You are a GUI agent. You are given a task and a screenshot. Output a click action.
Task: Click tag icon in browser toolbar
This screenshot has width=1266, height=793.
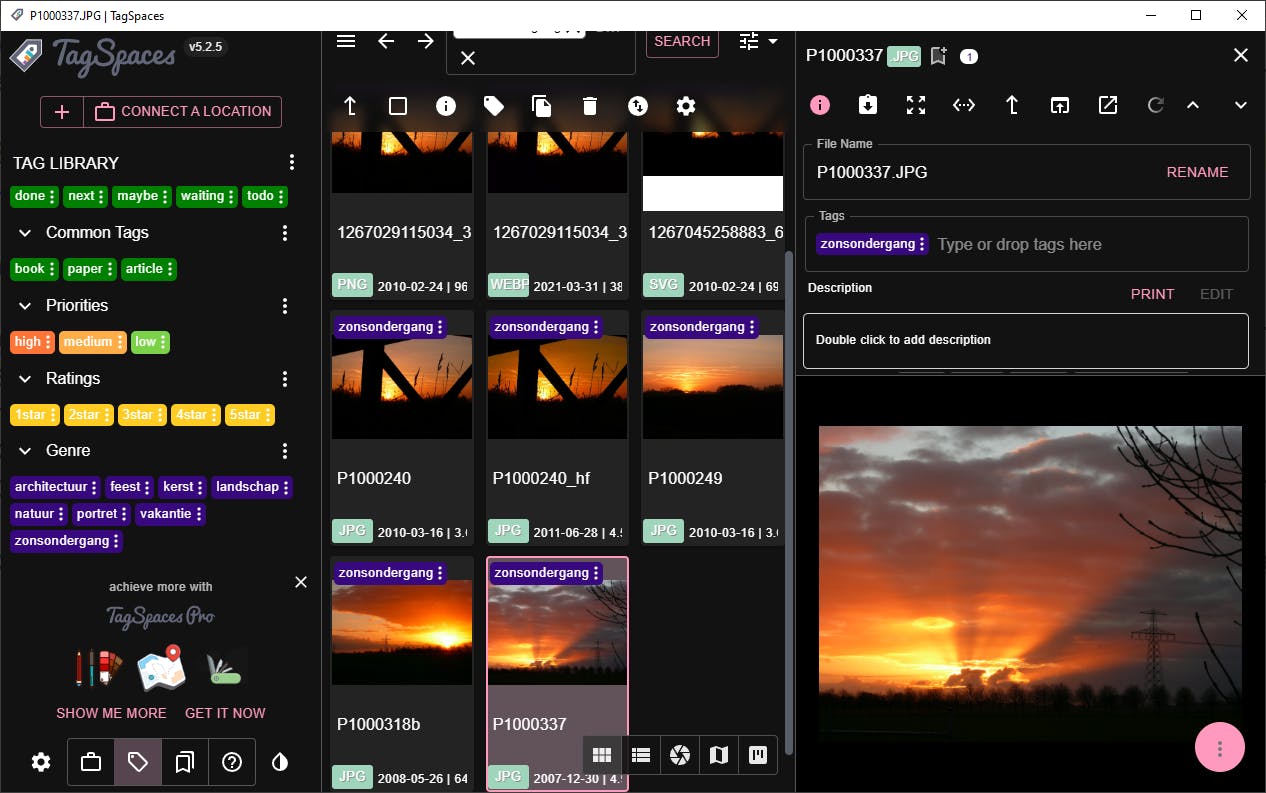coord(494,106)
